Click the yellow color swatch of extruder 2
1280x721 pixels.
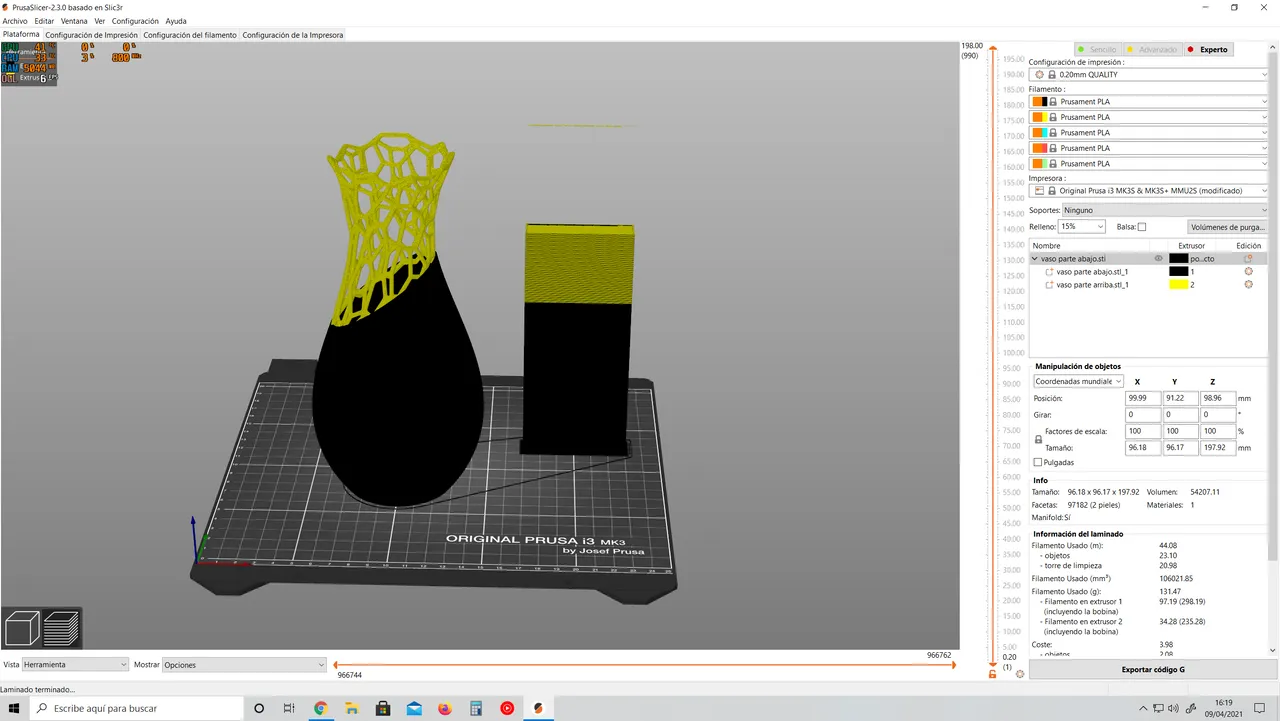pyautogui.click(x=1179, y=284)
